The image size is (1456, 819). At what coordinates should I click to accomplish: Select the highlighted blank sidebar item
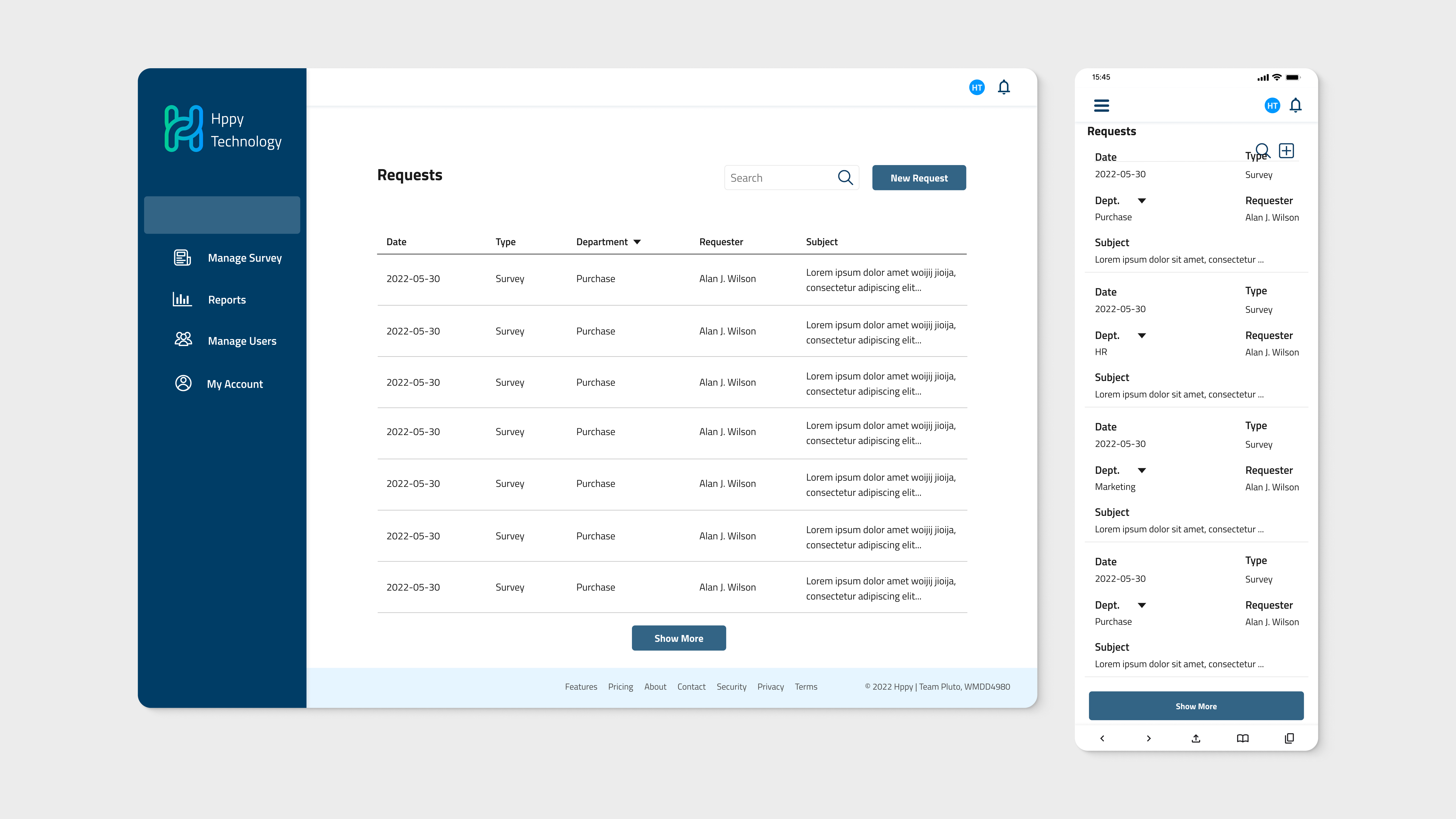coord(222,215)
